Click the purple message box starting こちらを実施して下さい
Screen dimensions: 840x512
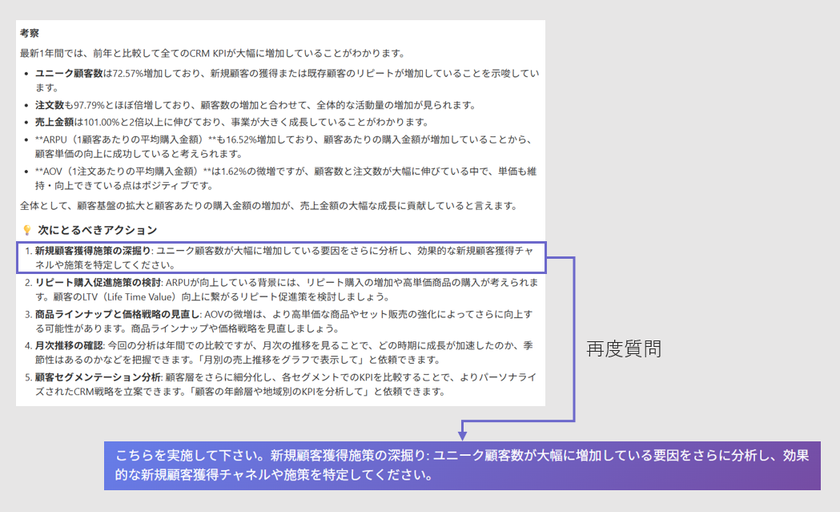462,465
